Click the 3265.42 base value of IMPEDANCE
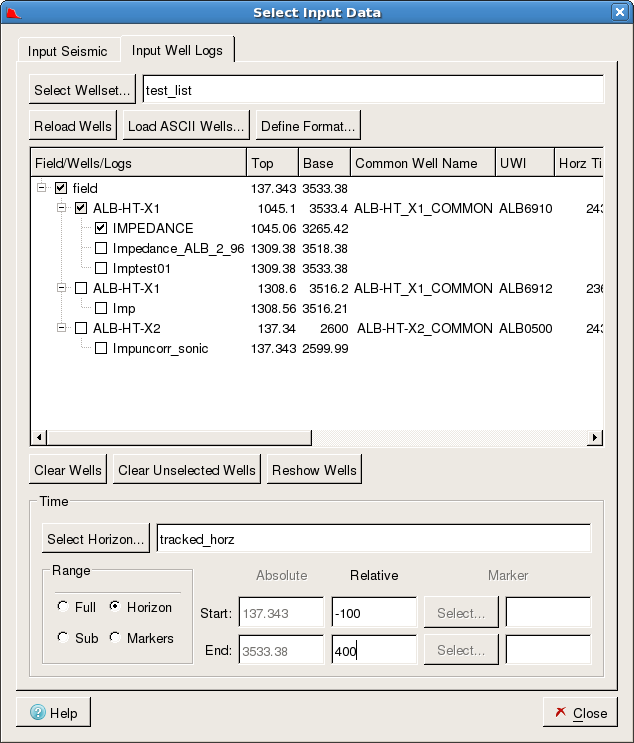Screen dimensions: 634x743 click(325, 228)
